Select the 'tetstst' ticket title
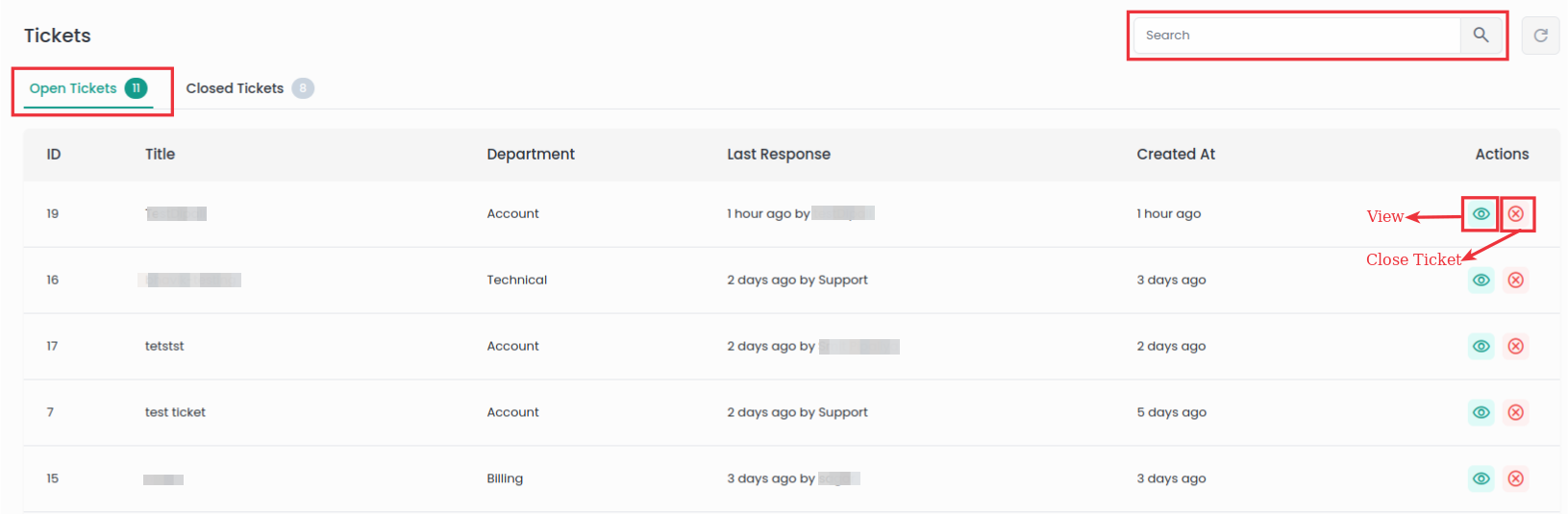Screen dimensions: 1568x514 pos(164,347)
